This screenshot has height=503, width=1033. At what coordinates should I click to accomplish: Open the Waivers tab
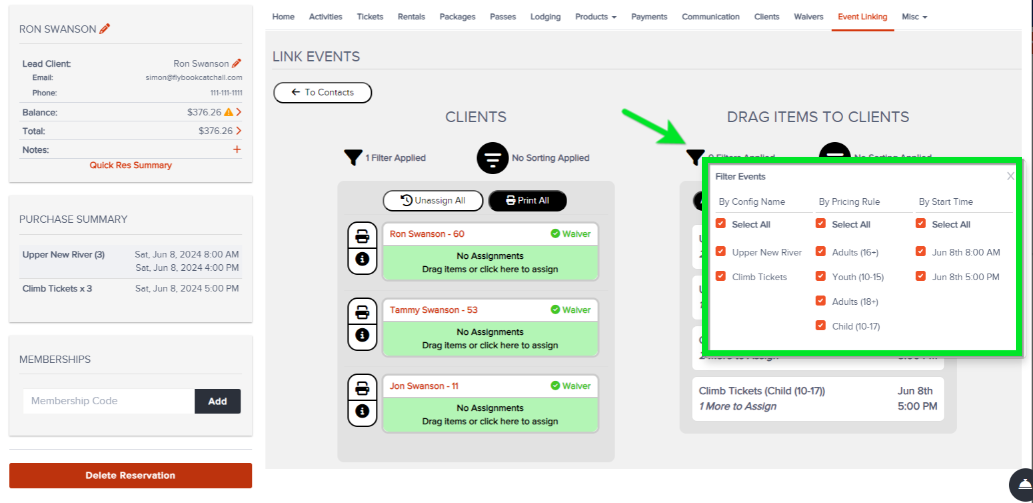click(808, 16)
